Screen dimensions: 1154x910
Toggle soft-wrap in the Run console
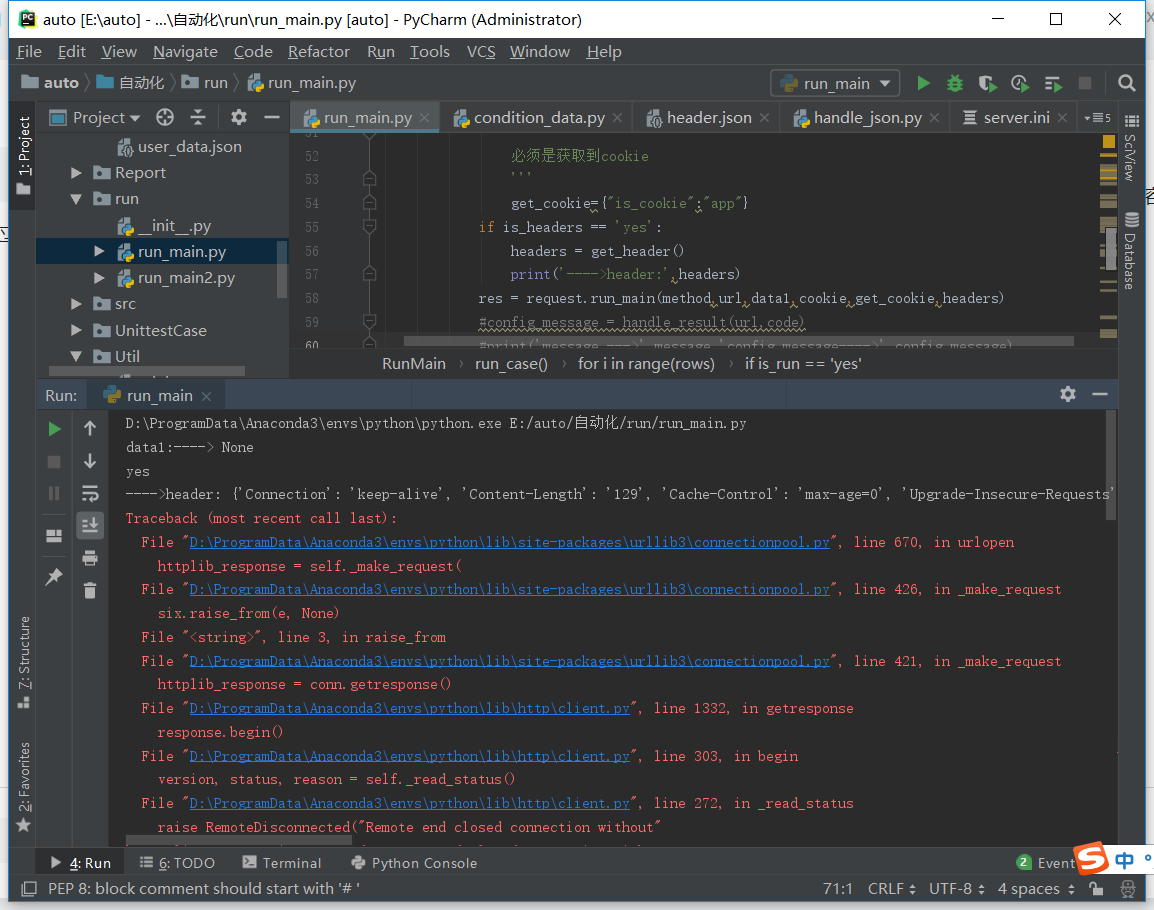pyautogui.click(x=90, y=493)
